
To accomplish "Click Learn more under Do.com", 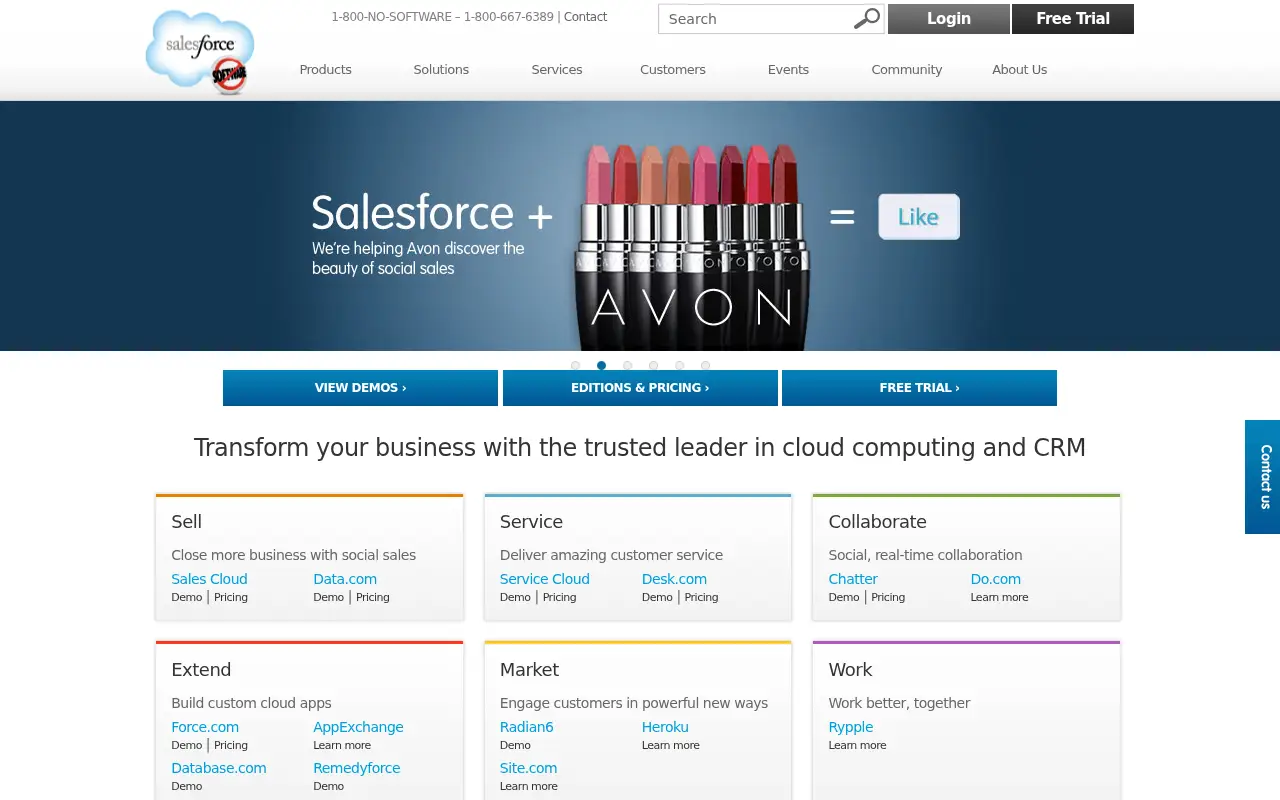I will 999,597.
